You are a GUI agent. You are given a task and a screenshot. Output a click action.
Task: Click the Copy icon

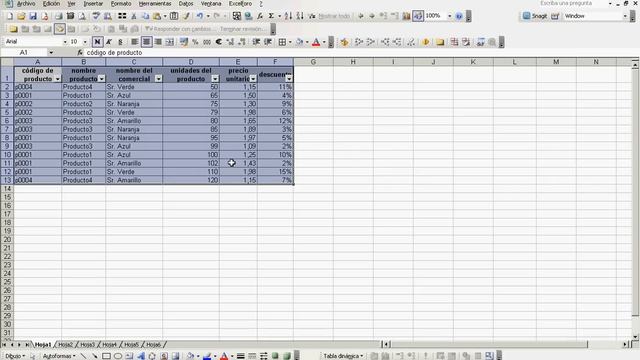click(145, 16)
